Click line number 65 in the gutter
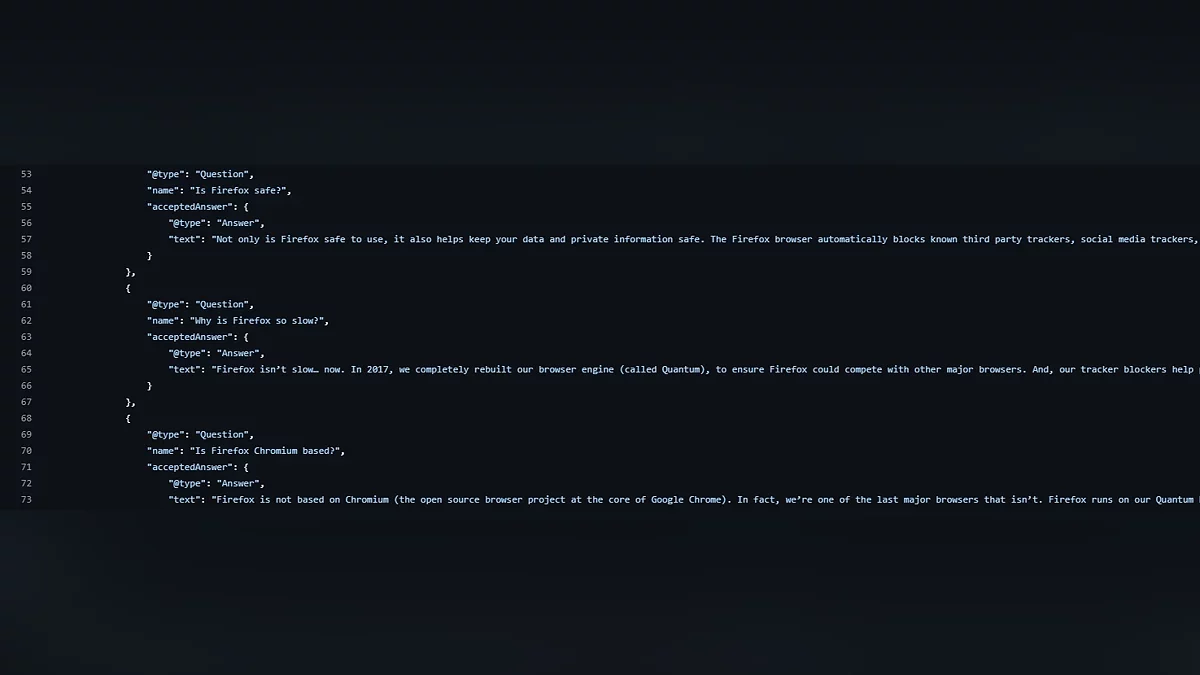The height and width of the screenshot is (675, 1200). pyautogui.click(x=26, y=369)
